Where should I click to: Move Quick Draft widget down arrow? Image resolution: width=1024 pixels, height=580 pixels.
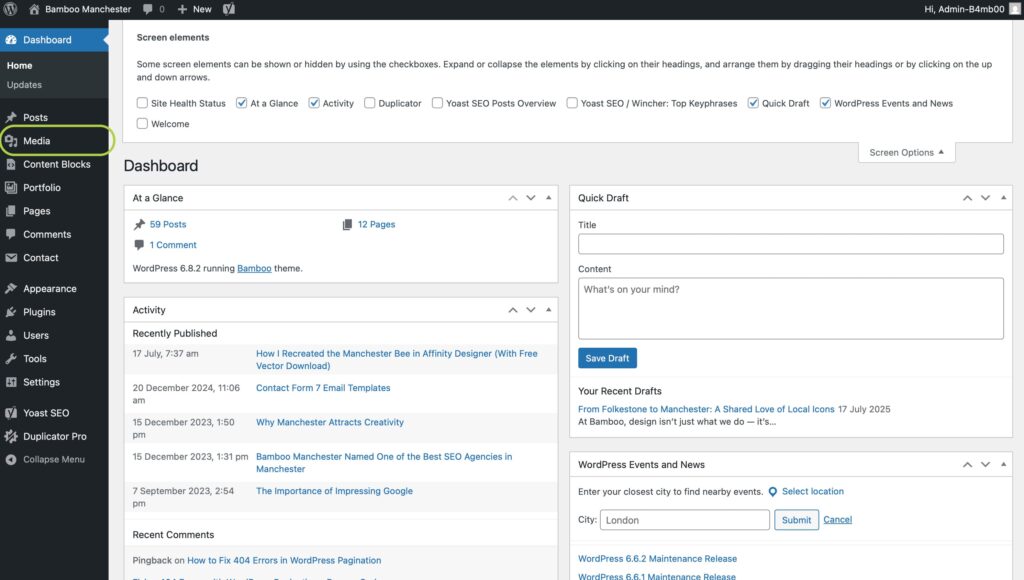tap(985, 198)
